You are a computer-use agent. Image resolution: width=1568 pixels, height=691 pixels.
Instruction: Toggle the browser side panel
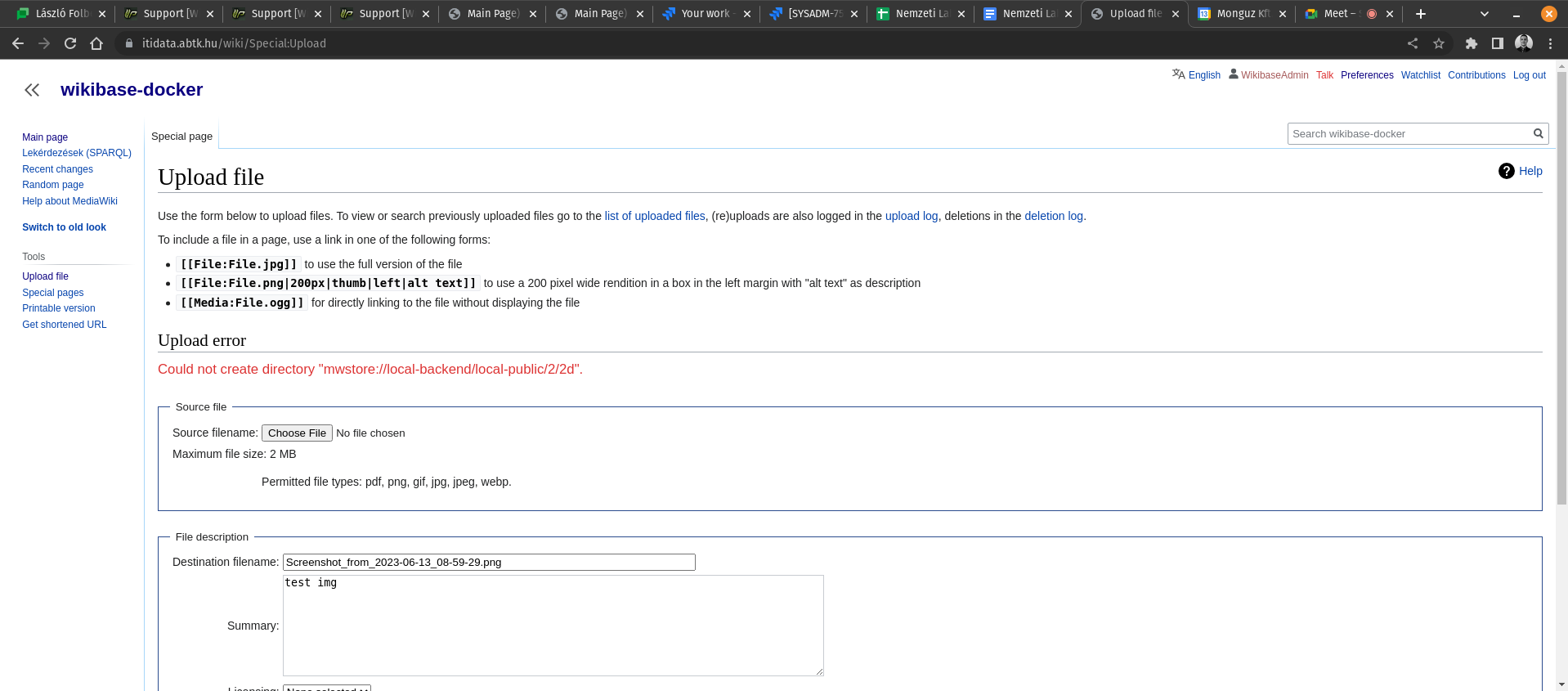click(x=1497, y=43)
